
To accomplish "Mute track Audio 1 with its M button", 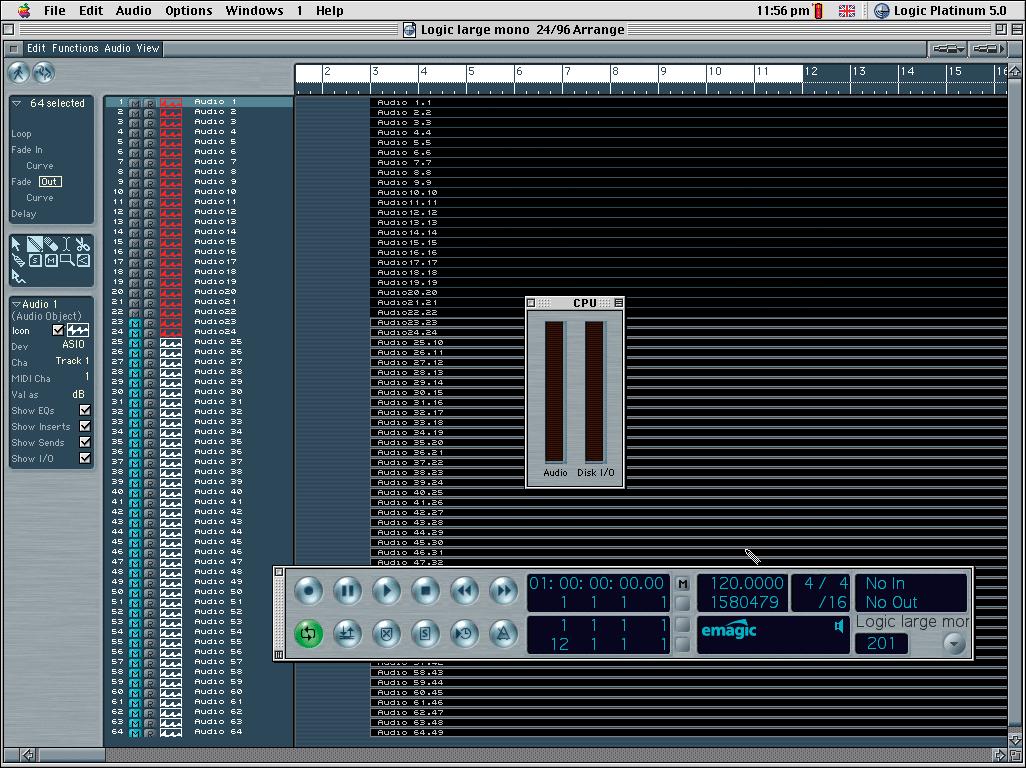I will [x=135, y=103].
